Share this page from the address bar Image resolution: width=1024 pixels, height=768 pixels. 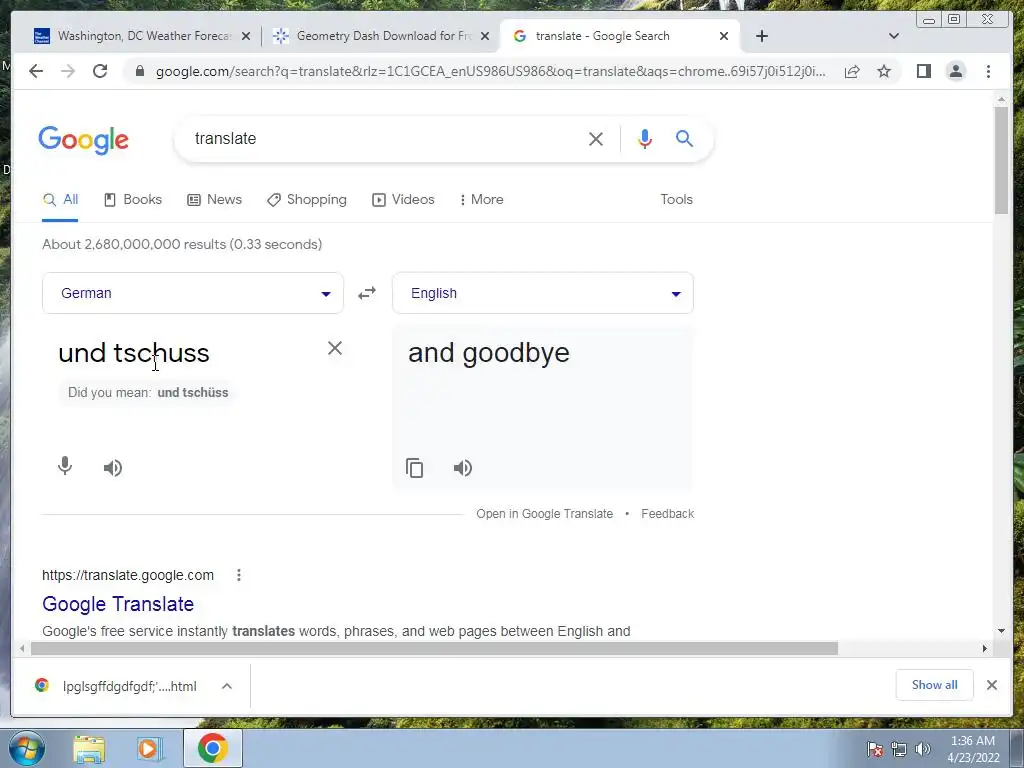(x=852, y=71)
